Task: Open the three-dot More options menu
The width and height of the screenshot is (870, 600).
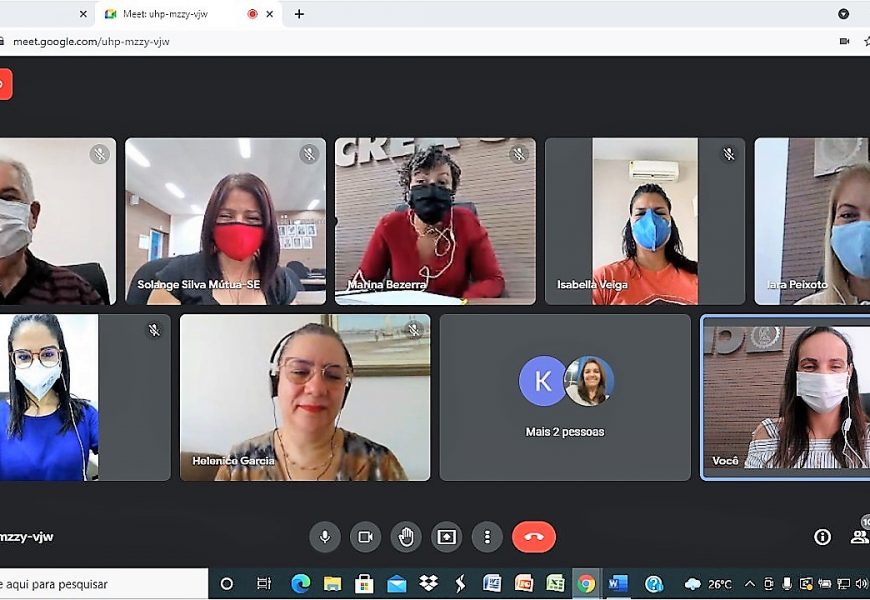Action: point(486,536)
